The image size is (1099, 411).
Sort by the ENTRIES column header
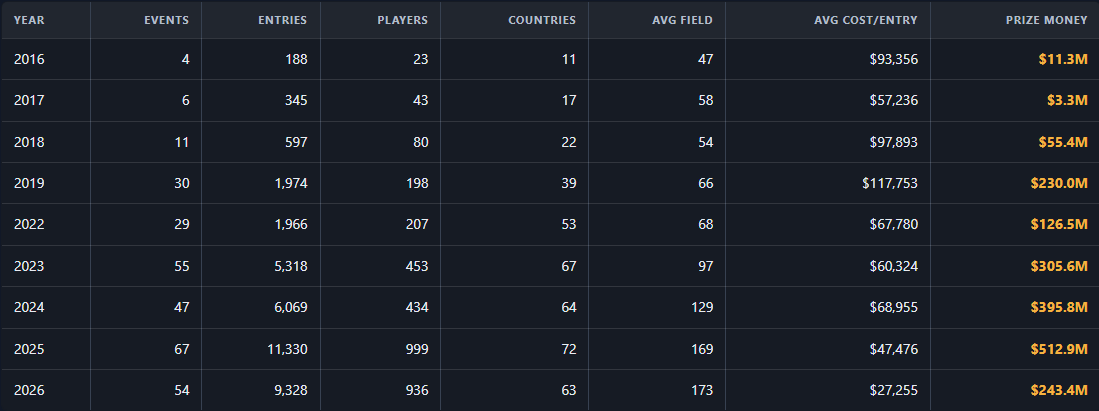point(282,20)
